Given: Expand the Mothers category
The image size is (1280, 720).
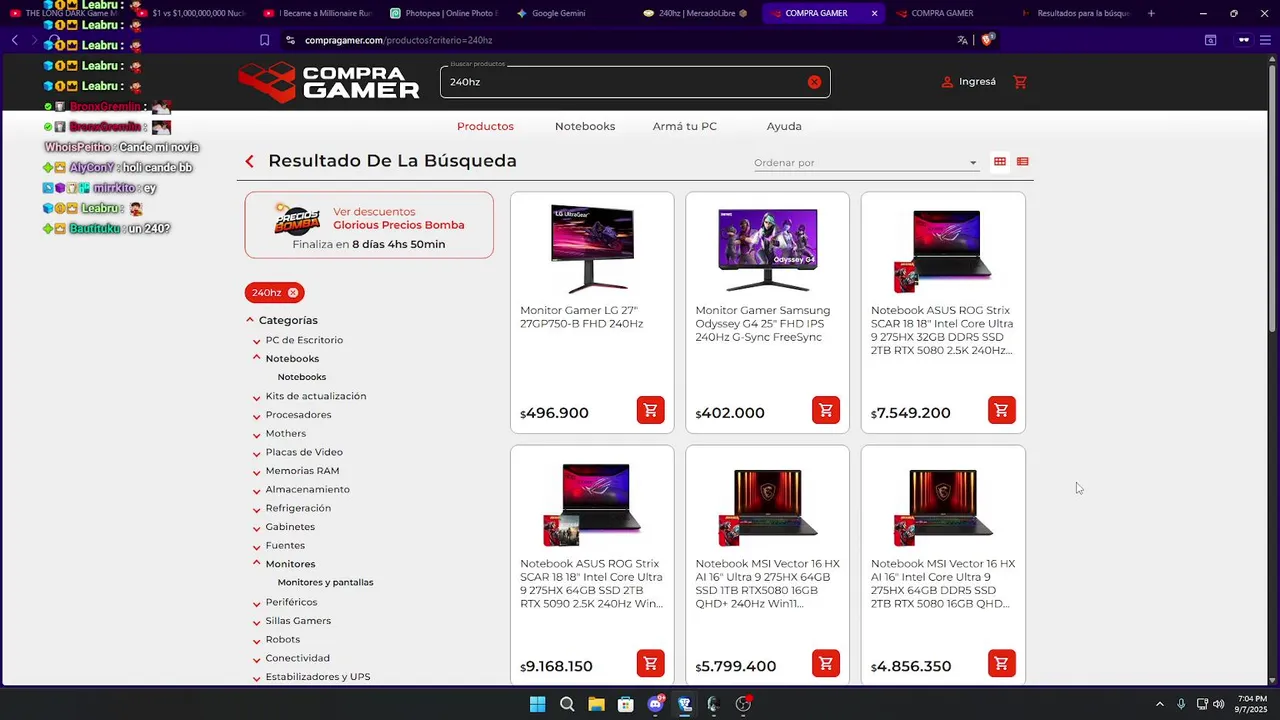Looking at the screenshot, I should [x=257, y=434].
